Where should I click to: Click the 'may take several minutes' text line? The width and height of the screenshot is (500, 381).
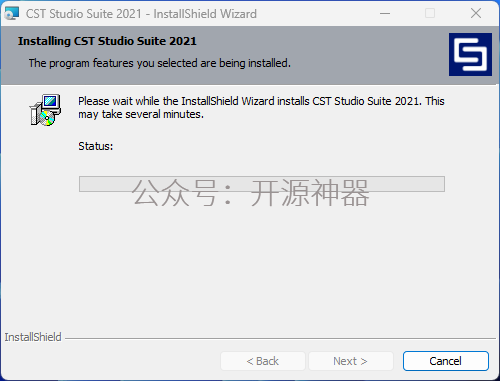(141, 114)
